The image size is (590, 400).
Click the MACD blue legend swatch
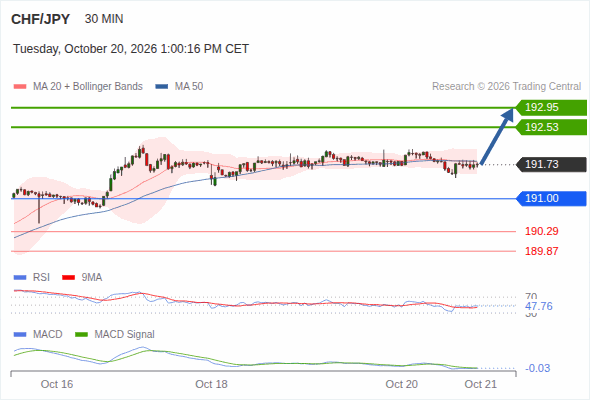coord(20,335)
